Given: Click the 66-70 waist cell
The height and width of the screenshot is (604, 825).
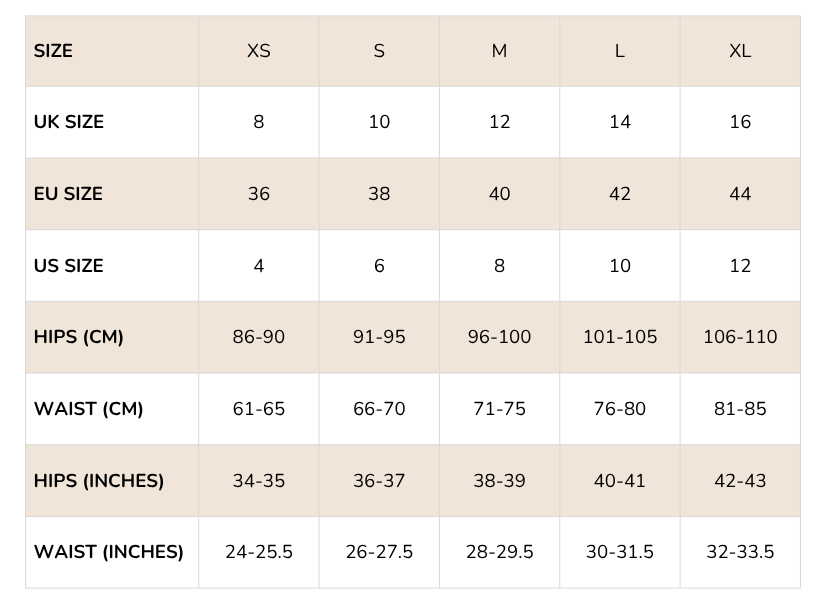Looking at the screenshot, I should 379,409.
